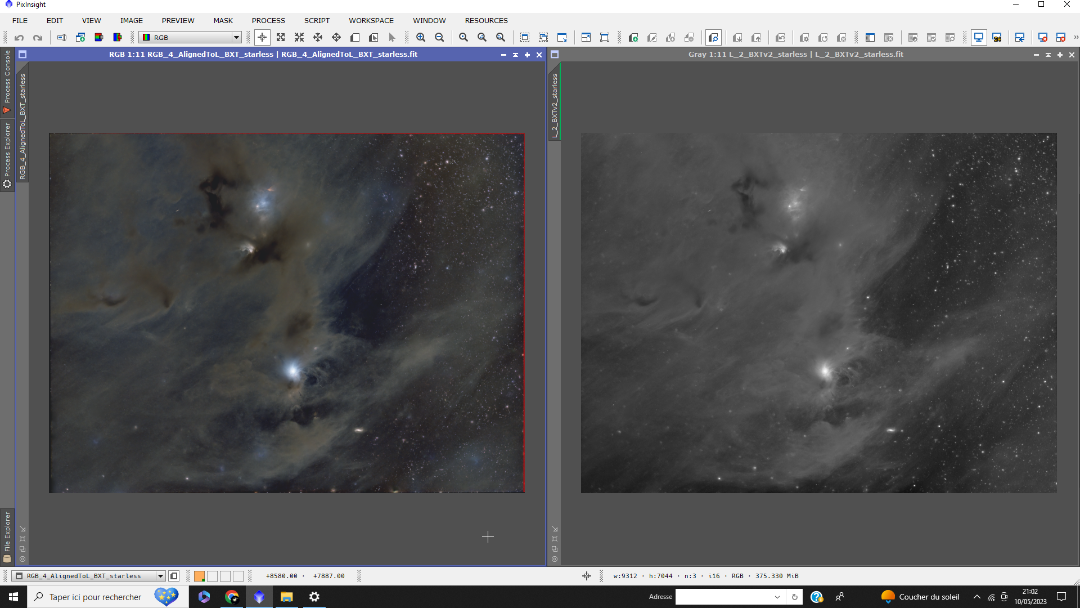This screenshot has height=608, width=1080.
Task: Click the Undo arrow in toolbar
Action: (x=20, y=37)
